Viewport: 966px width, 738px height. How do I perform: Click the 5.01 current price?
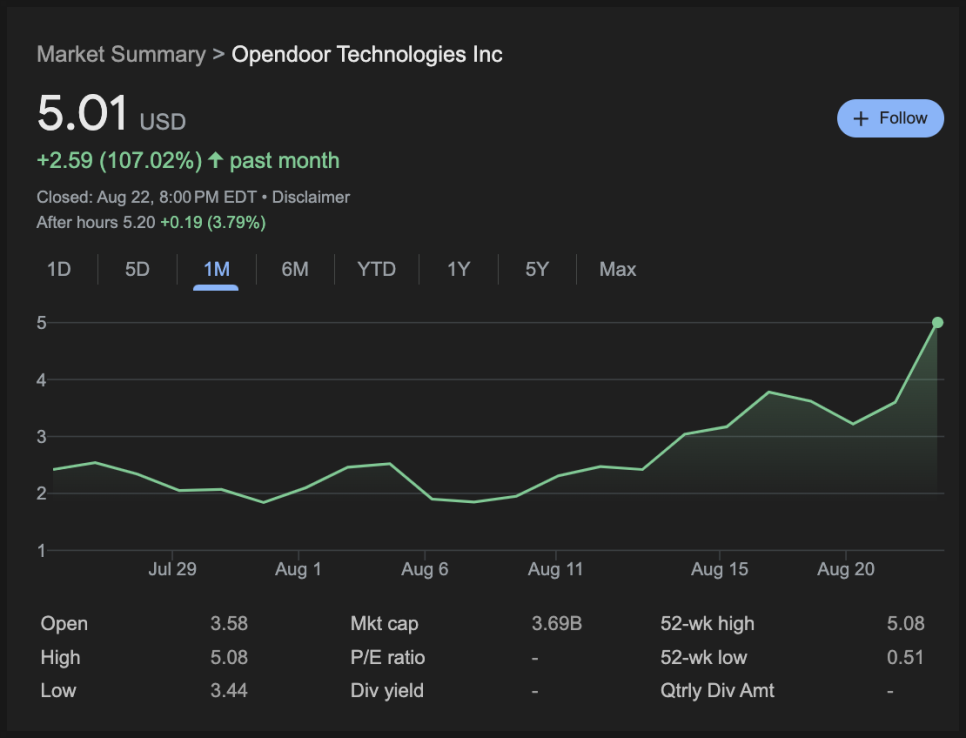point(83,113)
